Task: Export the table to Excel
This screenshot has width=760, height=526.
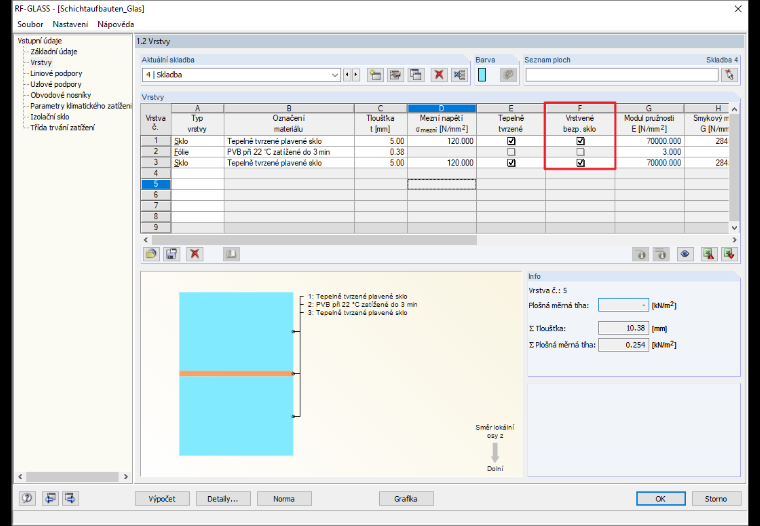Action: pos(709,254)
